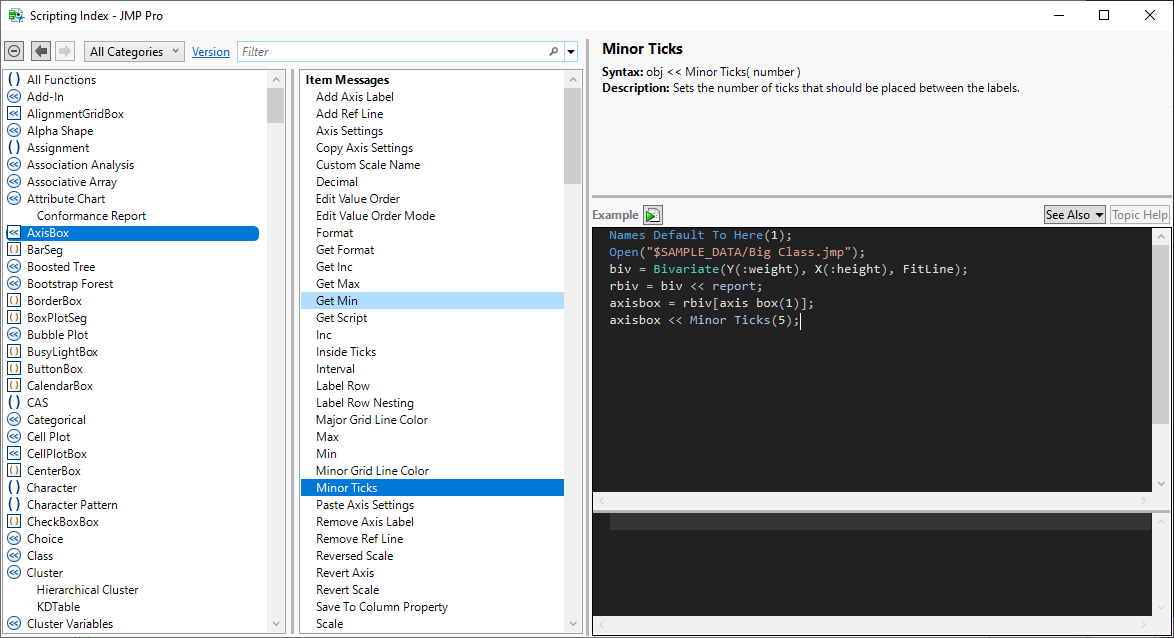1174x638 pixels.
Task: Click the Item Messages list scrollbar thumb
Action: click(572, 130)
